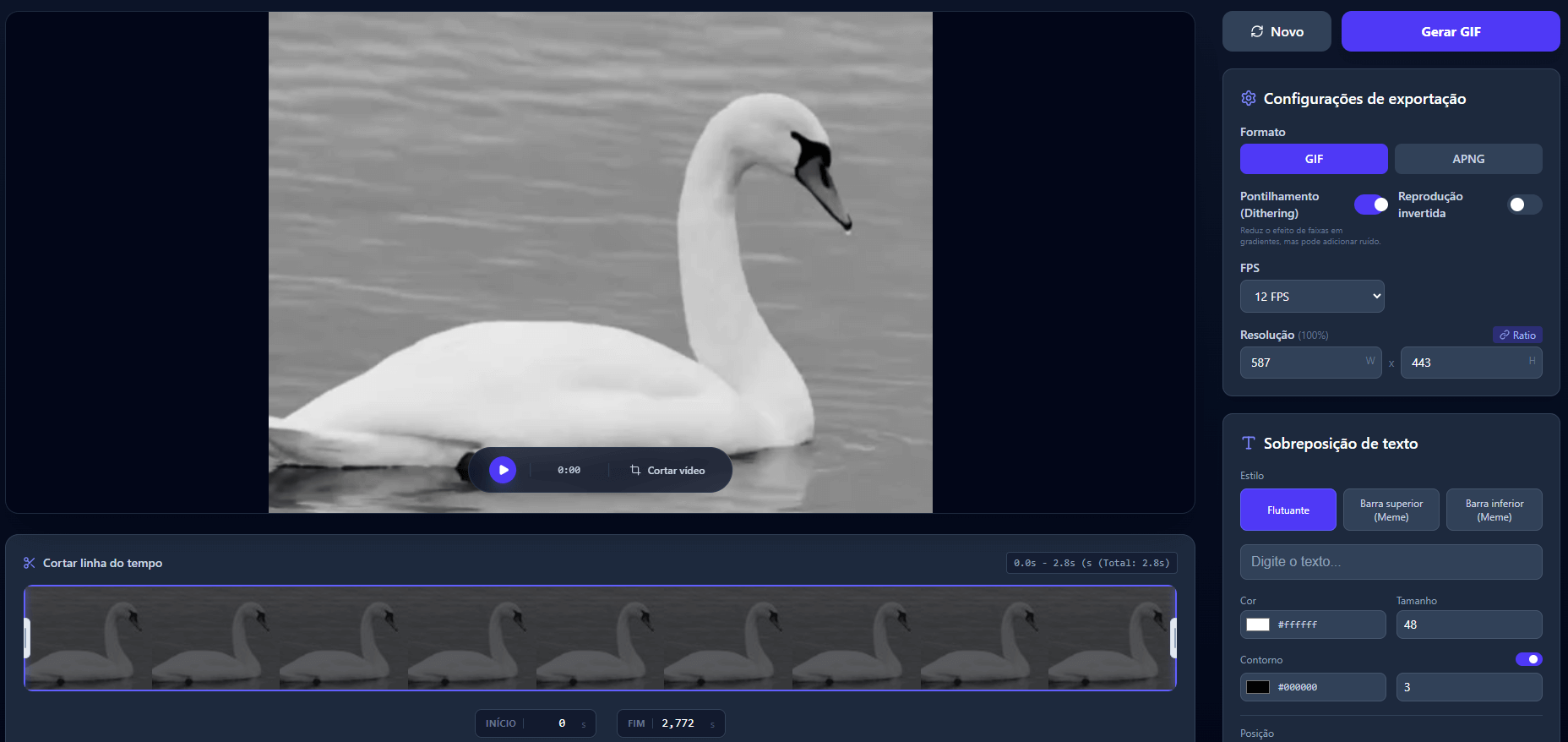Click the first swan thumbnail in the timeline

pos(88,638)
